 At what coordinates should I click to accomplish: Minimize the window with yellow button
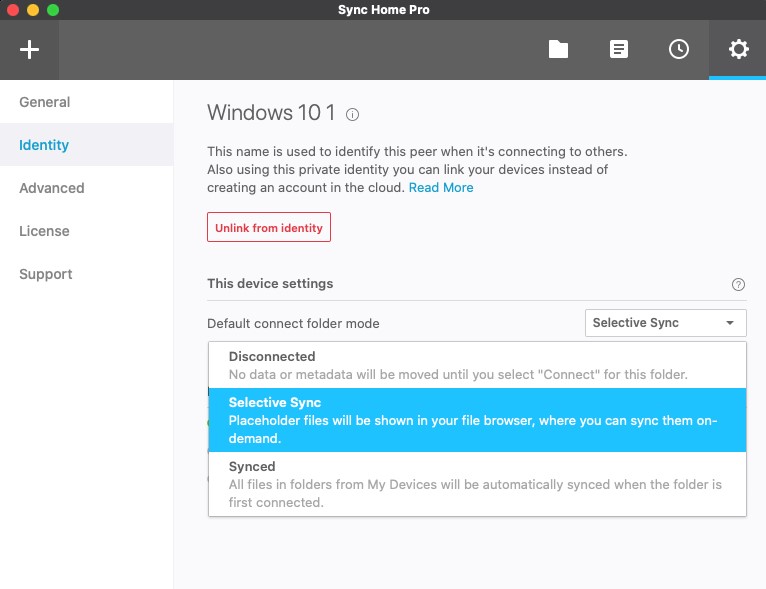pos(33,10)
